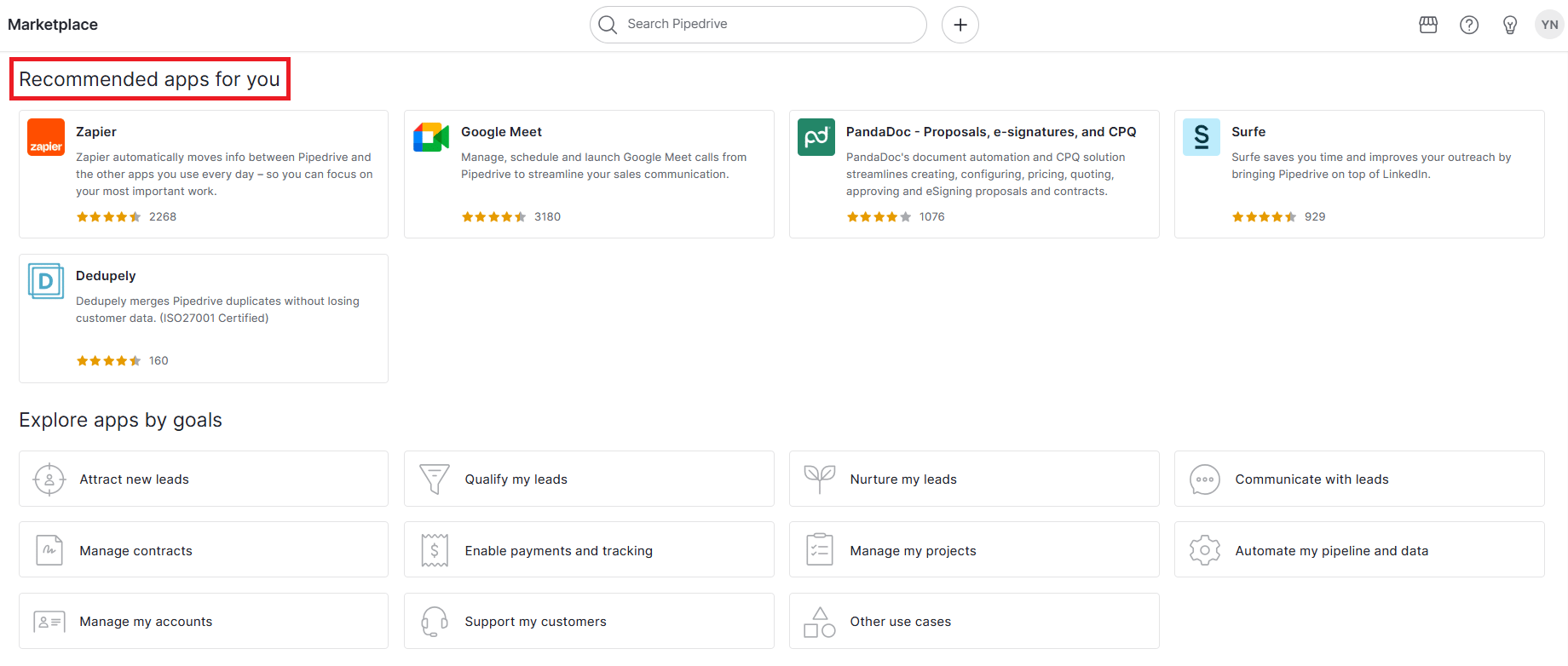Select the Manage my projects goal
Image resolution: width=1568 pixels, height=666 pixels.
(x=974, y=549)
